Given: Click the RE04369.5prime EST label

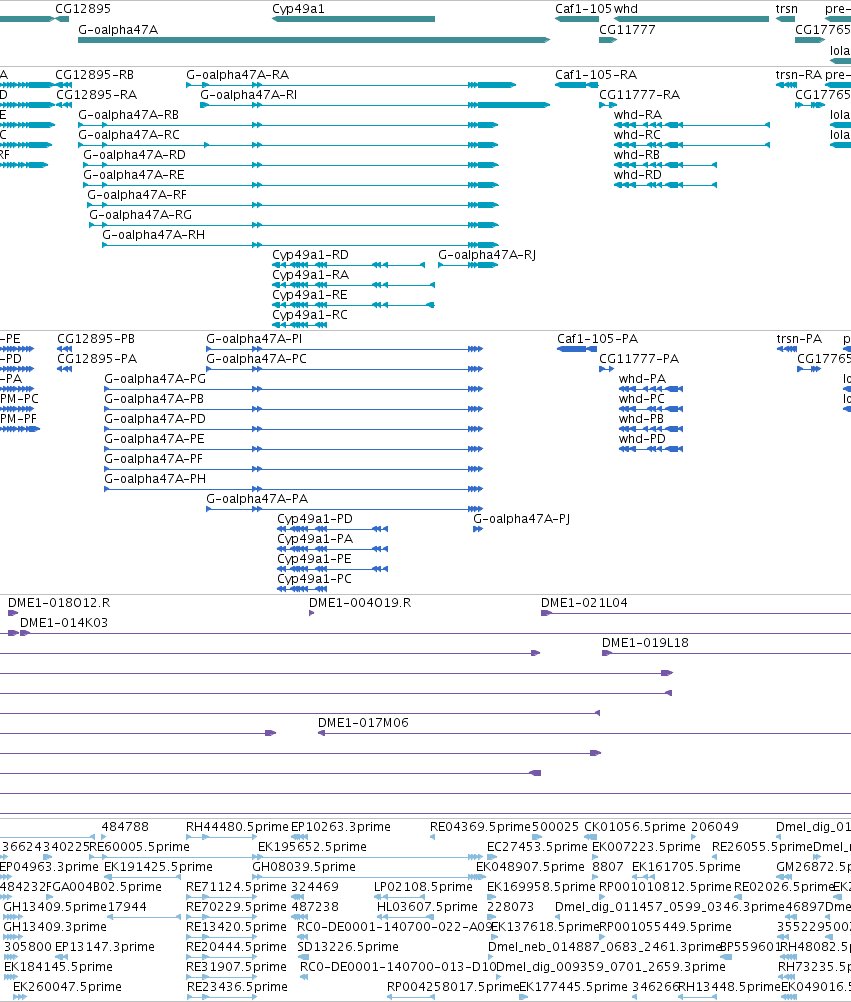Looking at the screenshot, I should (480, 827).
